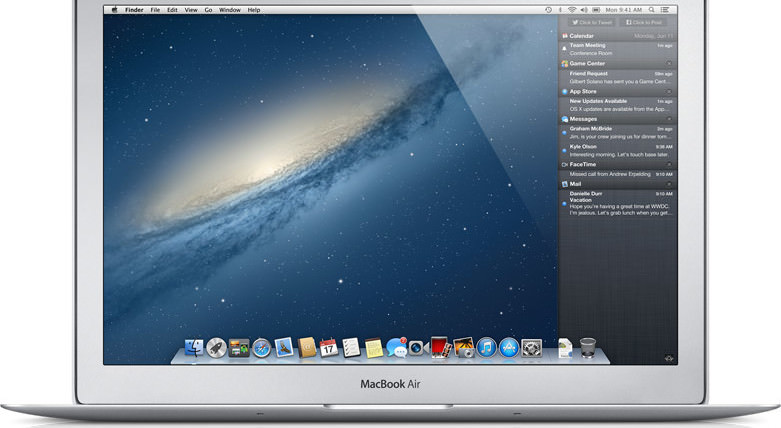Open the Help menu
Image resolution: width=781 pixels, height=428 pixels.
[x=254, y=9]
